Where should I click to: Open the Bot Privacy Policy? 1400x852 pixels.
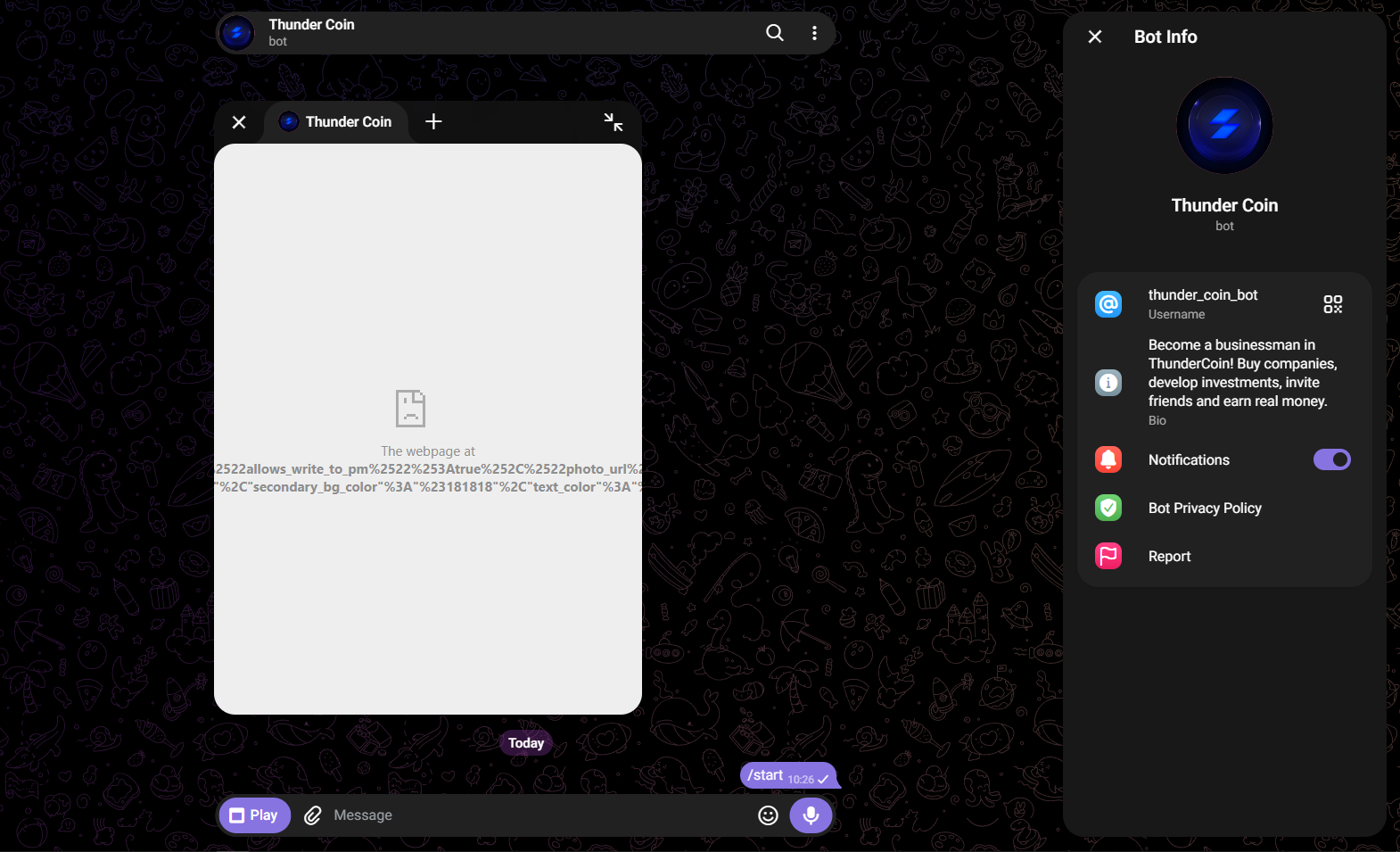click(x=1224, y=508)
